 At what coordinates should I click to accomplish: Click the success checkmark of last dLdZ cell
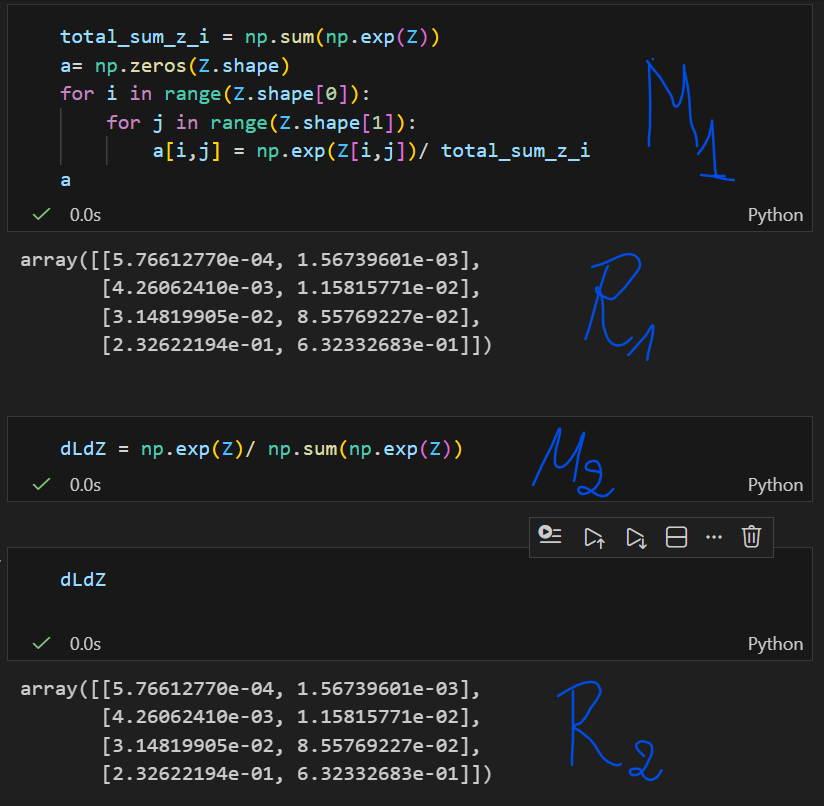coord(42,643)
